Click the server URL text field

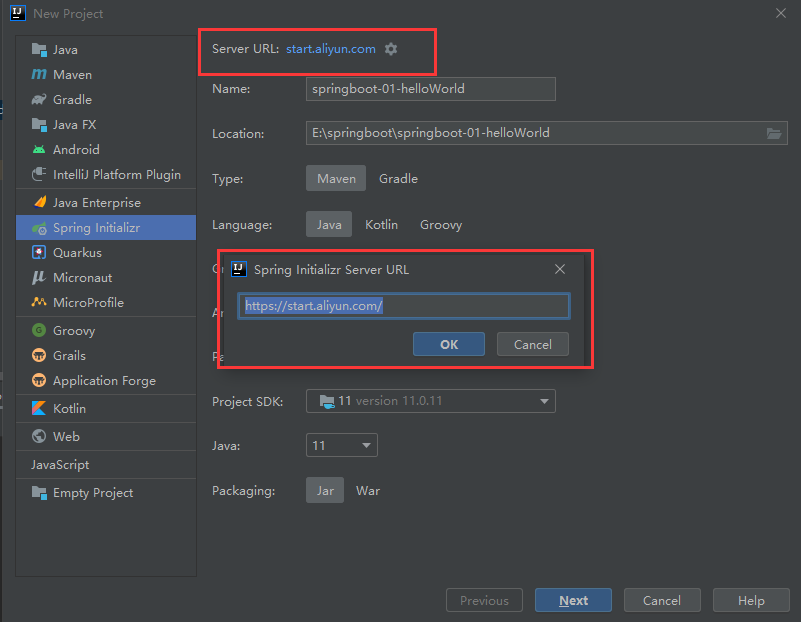(x=404, y=306)
